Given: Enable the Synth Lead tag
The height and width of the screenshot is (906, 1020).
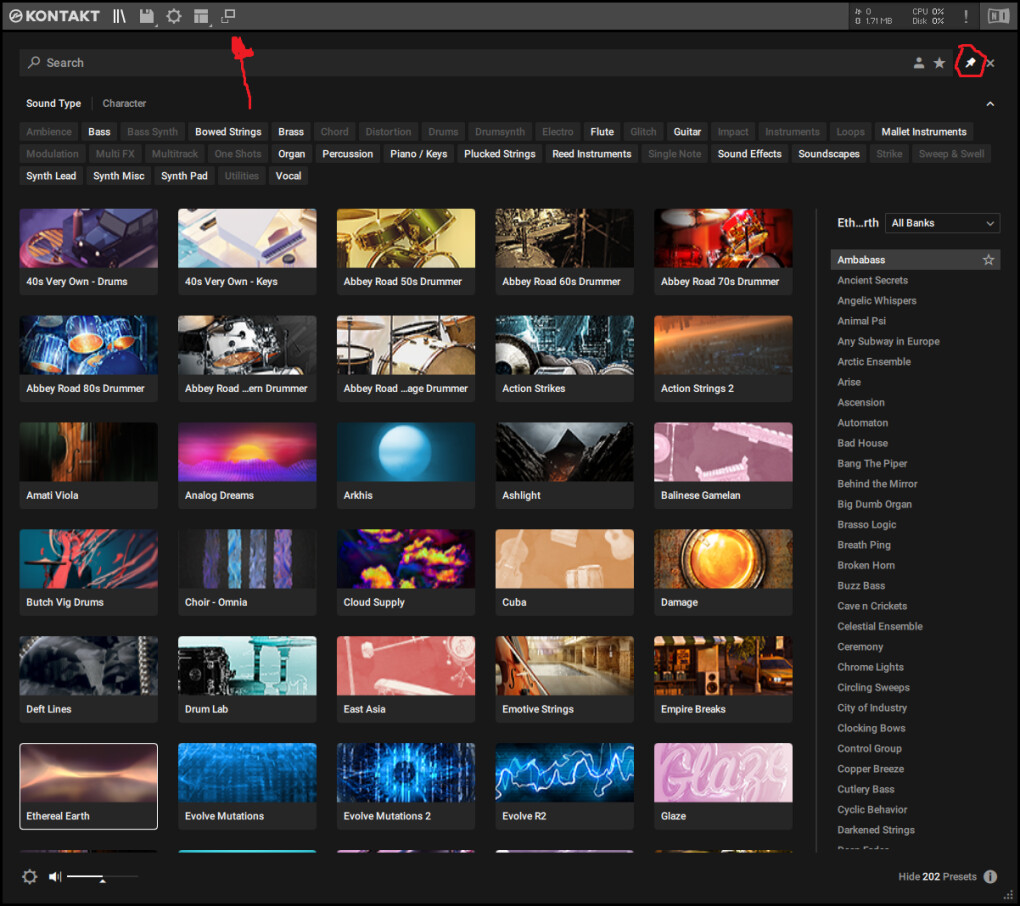Looking at the screenshot, I should [x=51, y=176].
